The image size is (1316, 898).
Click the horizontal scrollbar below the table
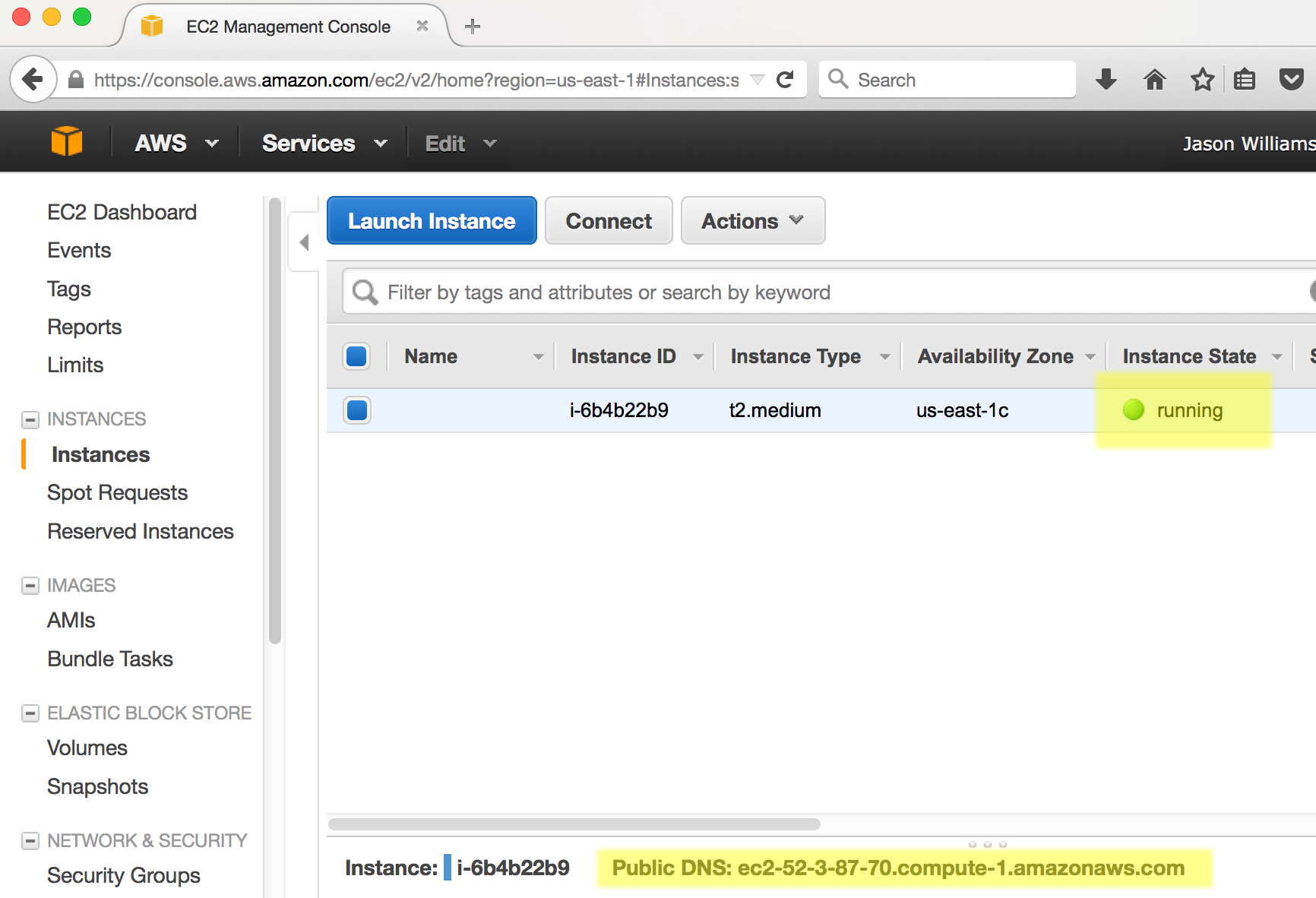pyautogui.click(x=574, y=824)
